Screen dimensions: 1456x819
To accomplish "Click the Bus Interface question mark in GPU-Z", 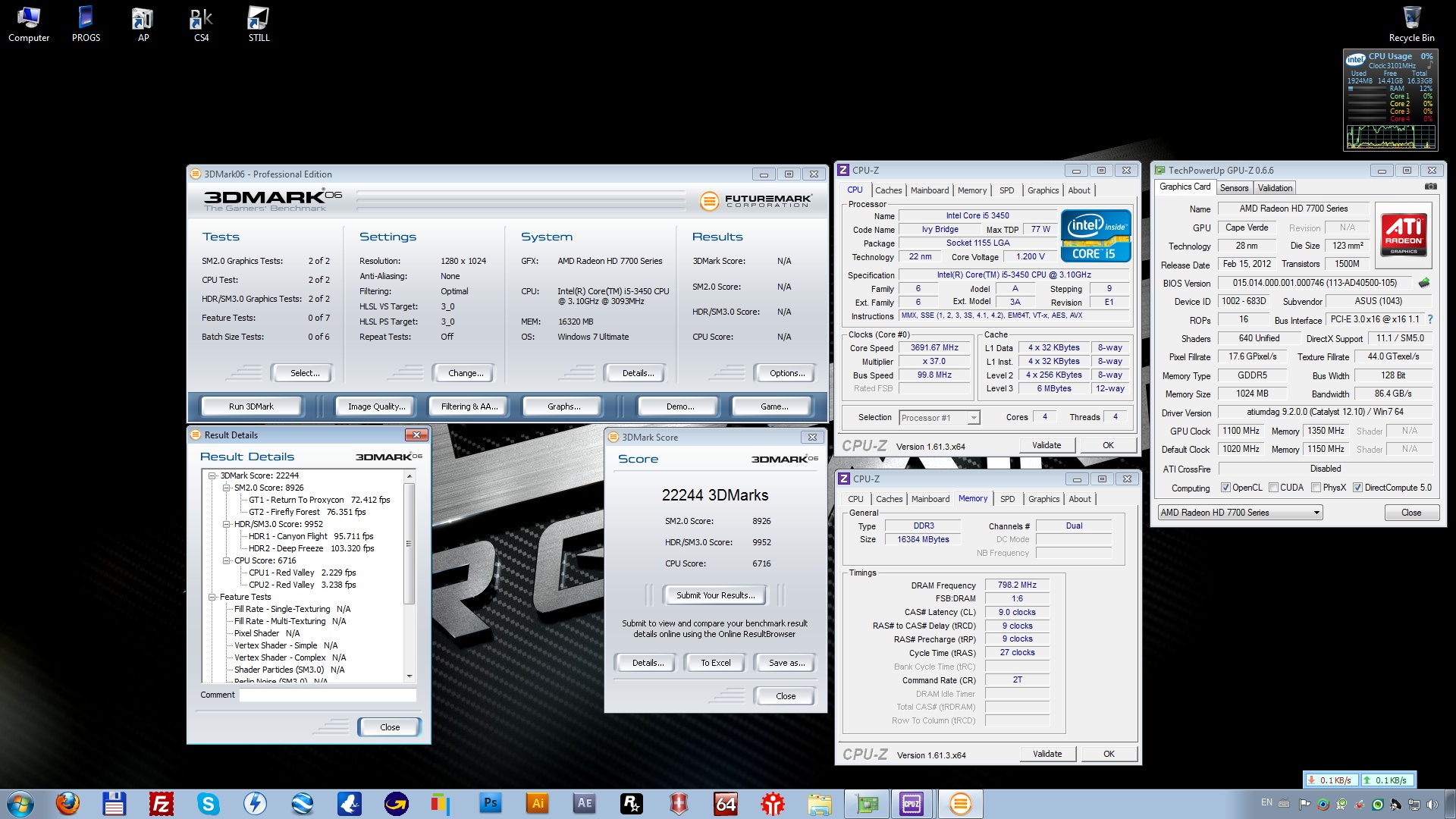I will (x=1430, y=319).
